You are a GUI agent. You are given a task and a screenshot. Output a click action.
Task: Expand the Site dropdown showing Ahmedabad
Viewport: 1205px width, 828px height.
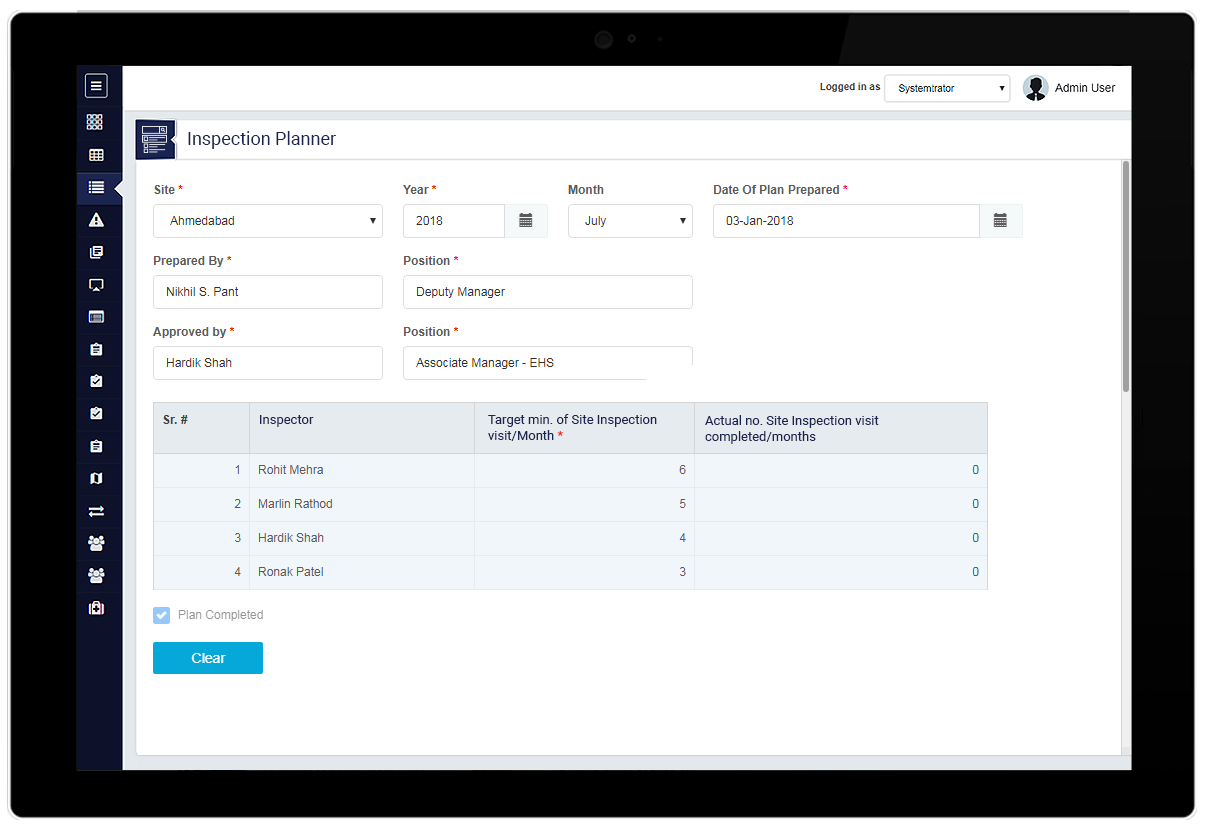[268, 221]
